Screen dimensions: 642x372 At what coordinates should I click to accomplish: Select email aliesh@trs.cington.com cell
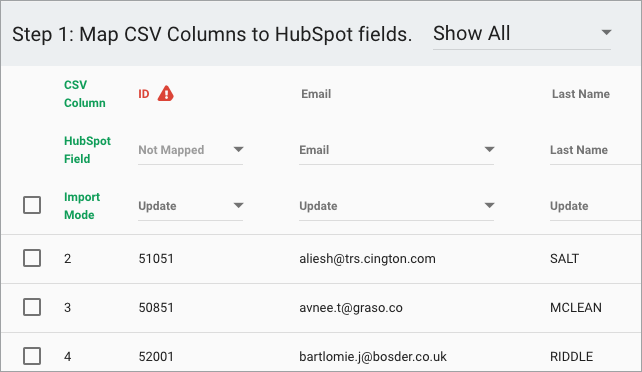pyautogui.click(x=367, y=259)
